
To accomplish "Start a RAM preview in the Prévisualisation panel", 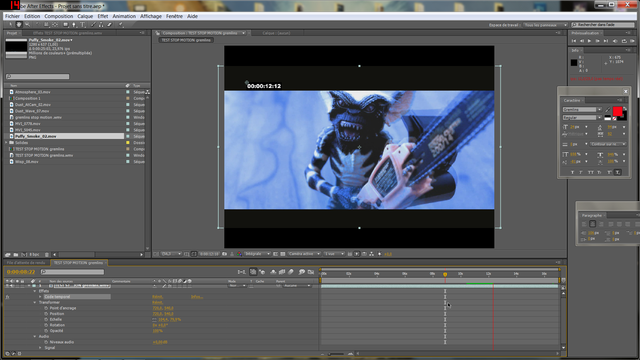I will [x=632, y=41].
